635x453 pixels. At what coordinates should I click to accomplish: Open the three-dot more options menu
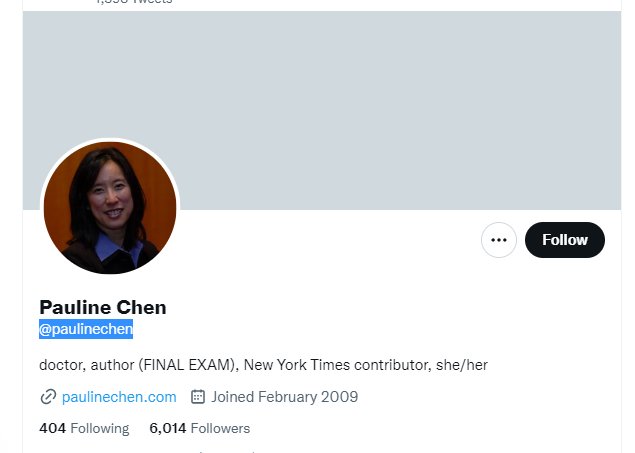(x=499, y=240)
